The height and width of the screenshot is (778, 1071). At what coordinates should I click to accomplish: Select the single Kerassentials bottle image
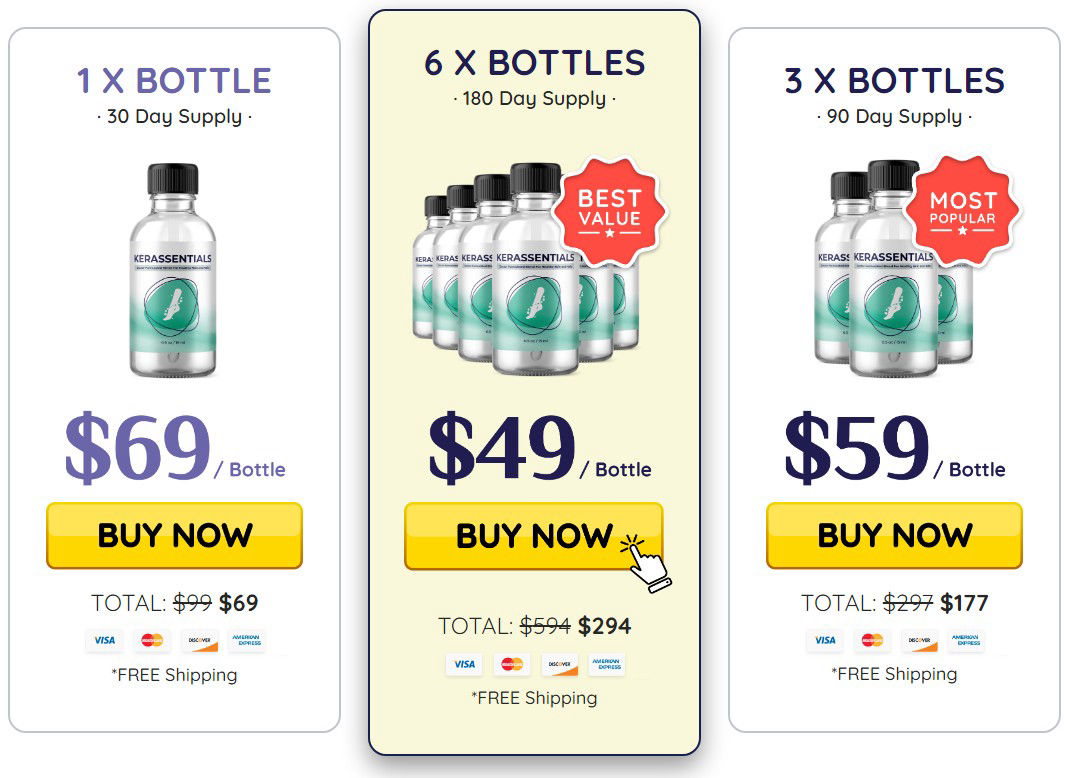click(x=173, y=270)
